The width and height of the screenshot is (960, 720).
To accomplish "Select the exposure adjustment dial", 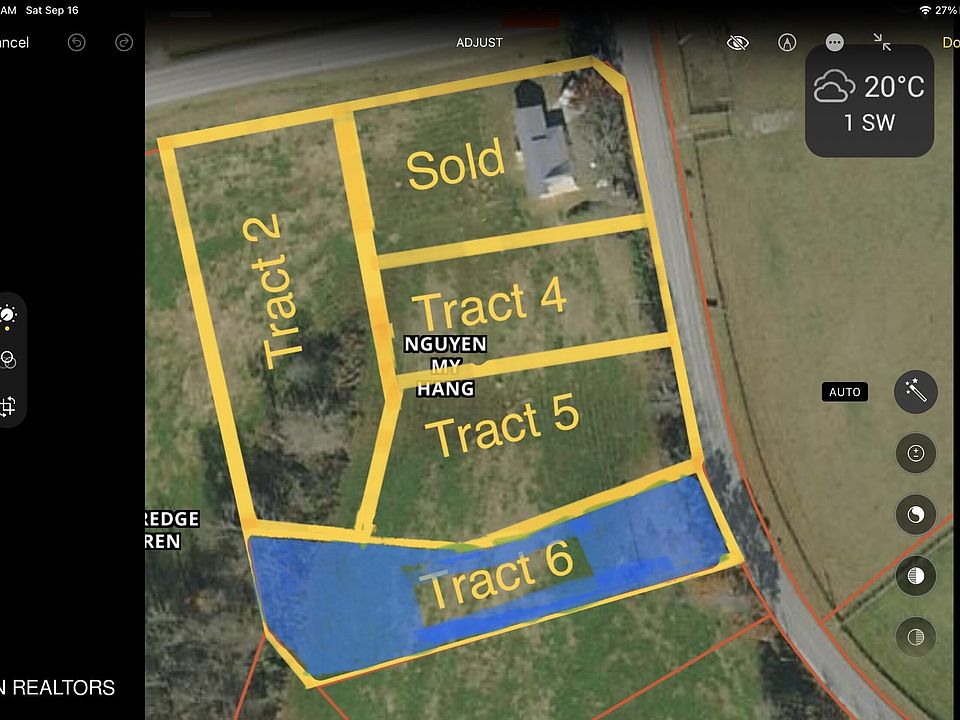I will (x=916, y=453).
